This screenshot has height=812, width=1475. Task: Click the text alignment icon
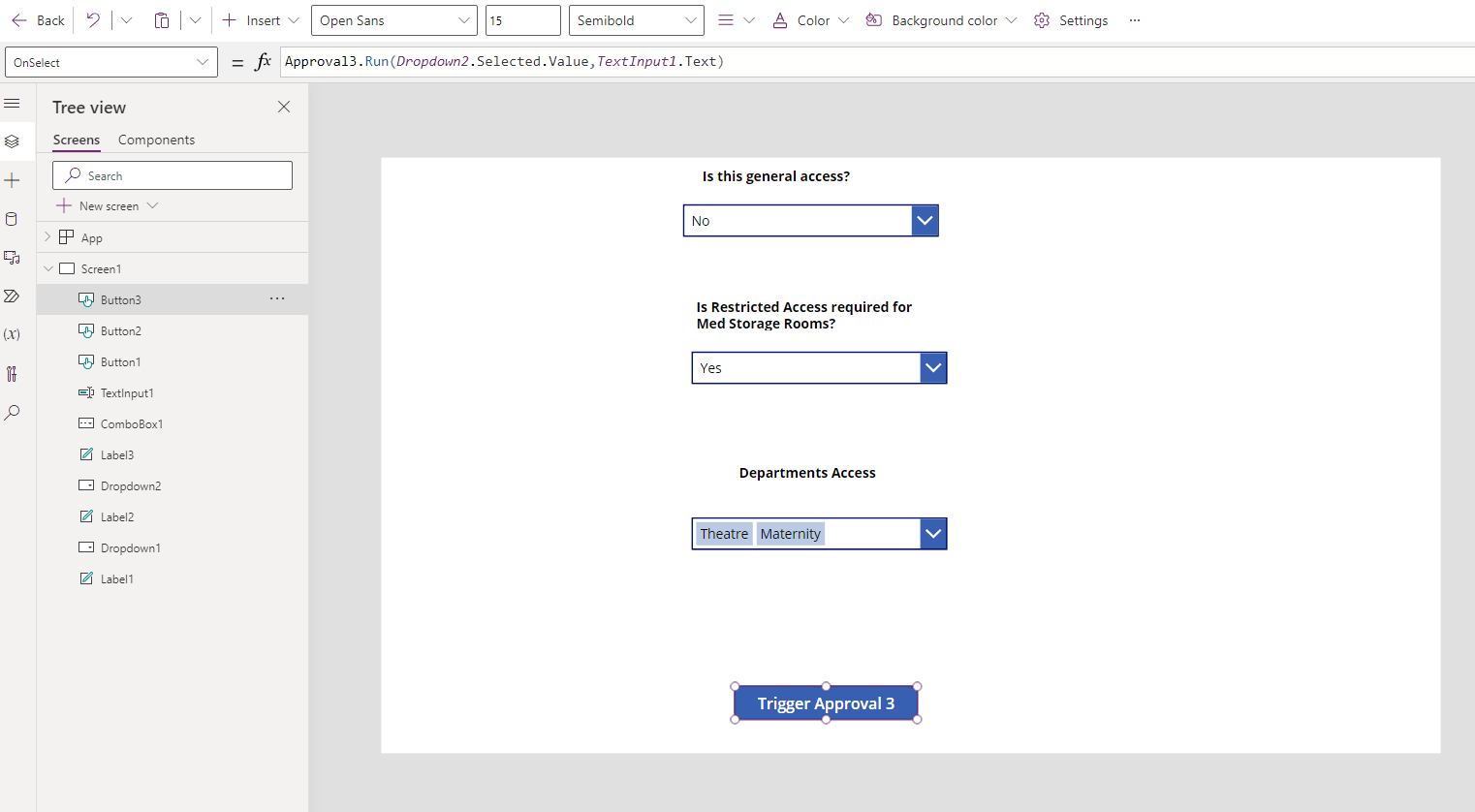click(x=726, y=20)
